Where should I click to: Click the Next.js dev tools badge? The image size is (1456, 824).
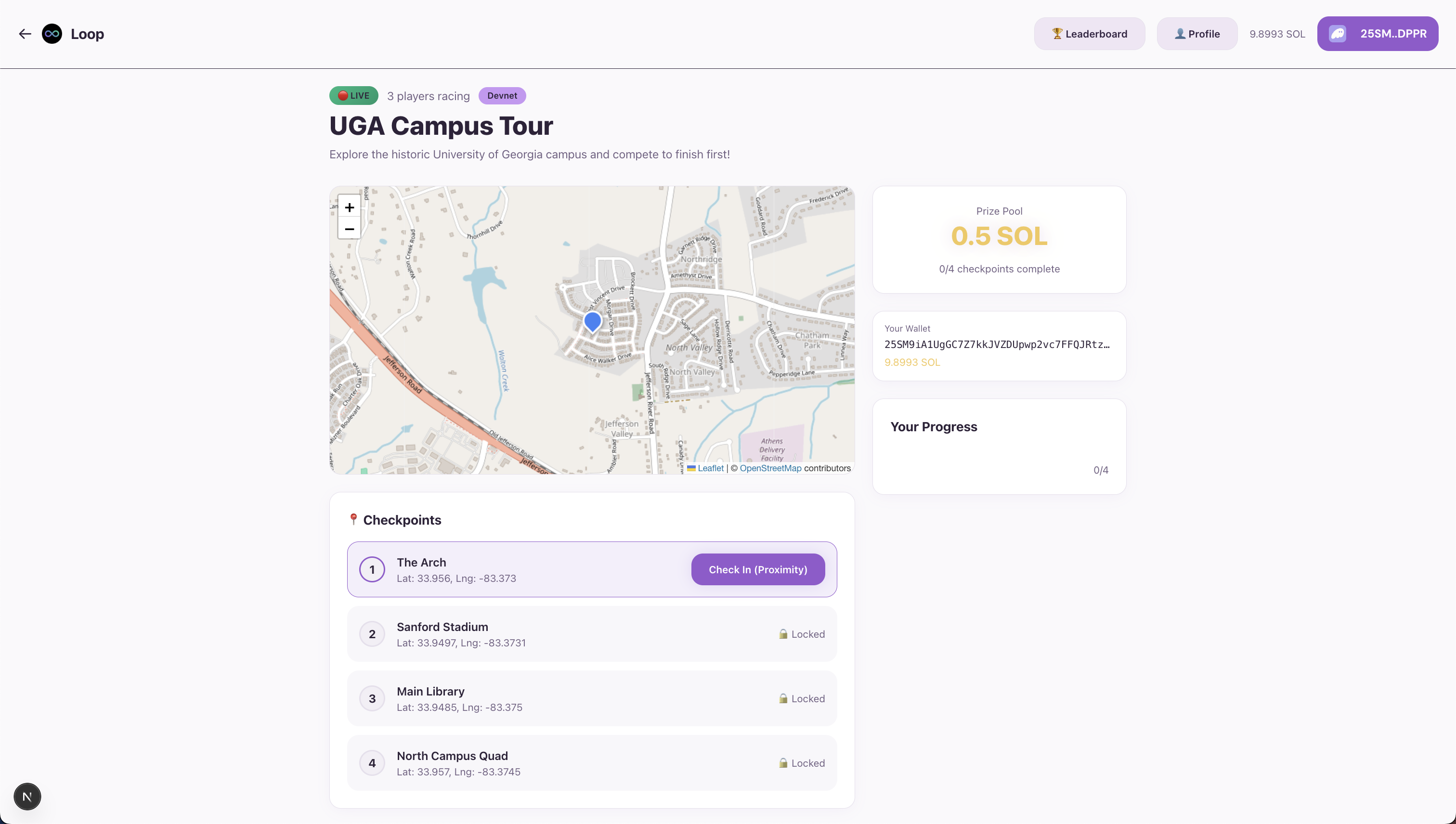pos(27,797)
